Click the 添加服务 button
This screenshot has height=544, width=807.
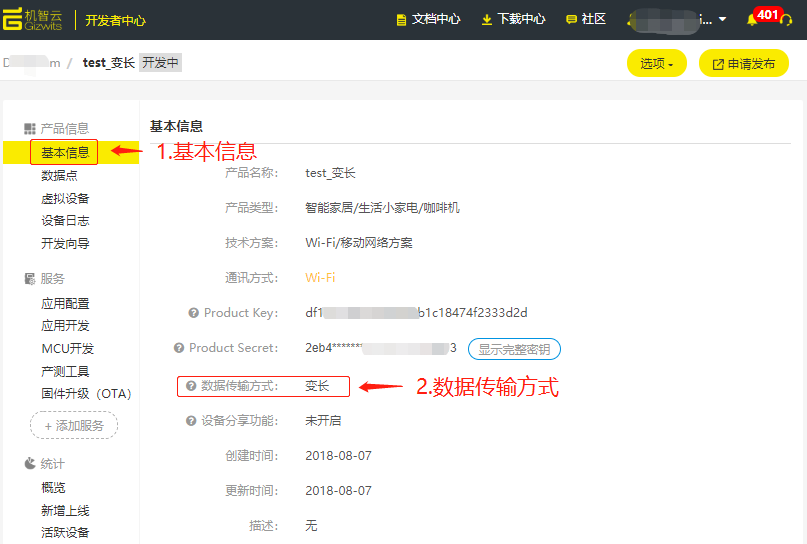(74, 426)
